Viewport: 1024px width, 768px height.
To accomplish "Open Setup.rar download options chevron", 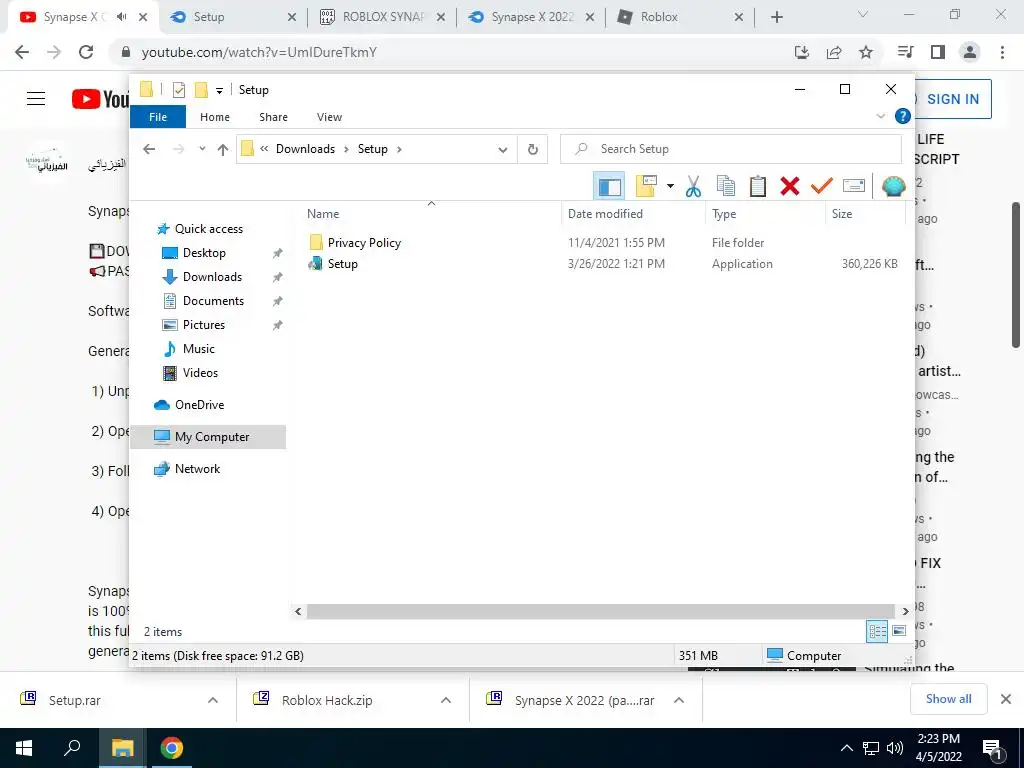I will [x=213, y=700].
